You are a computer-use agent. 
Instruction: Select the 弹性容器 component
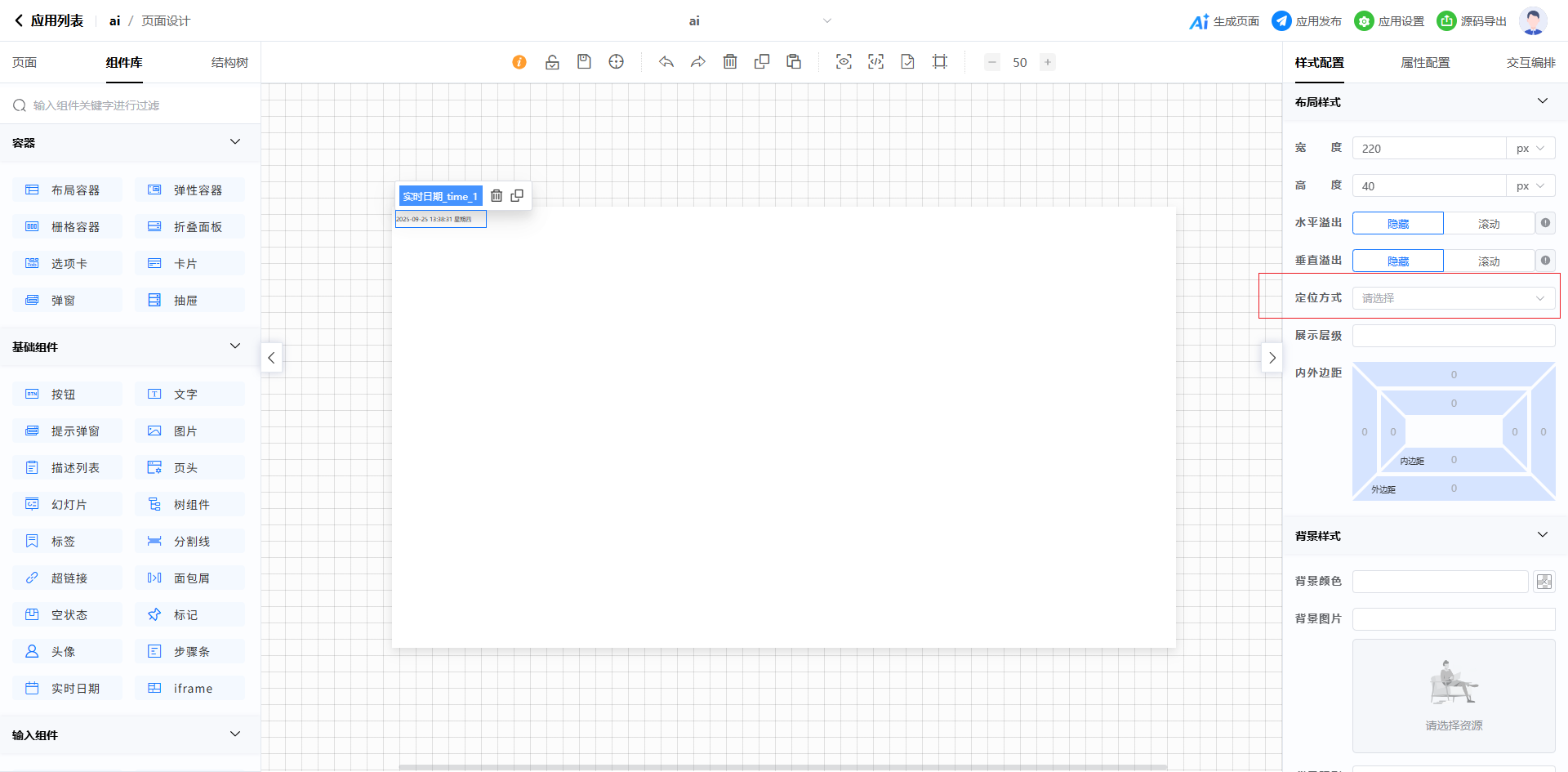pyautogui.click(x=189, y=190)
